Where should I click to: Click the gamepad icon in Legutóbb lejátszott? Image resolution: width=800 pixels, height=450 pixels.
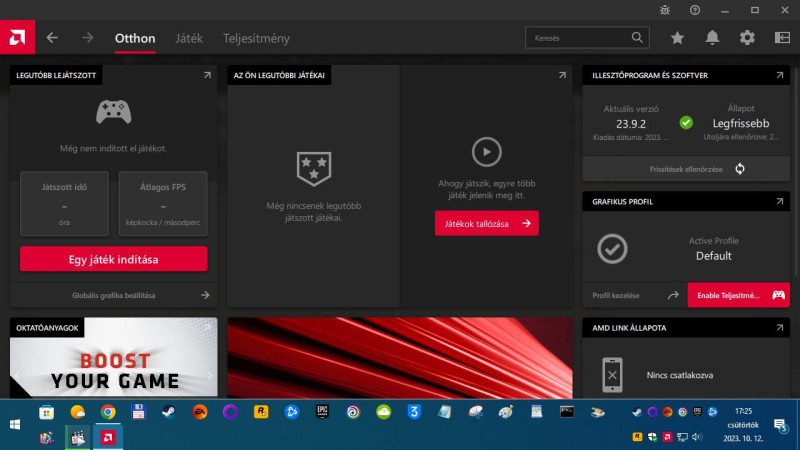[114, 112]
